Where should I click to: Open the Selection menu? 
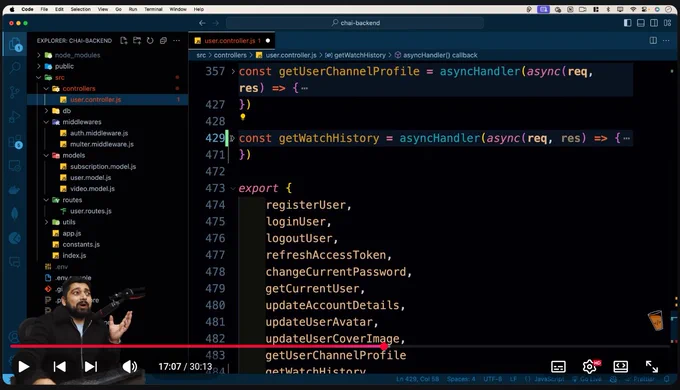[81, 9]
